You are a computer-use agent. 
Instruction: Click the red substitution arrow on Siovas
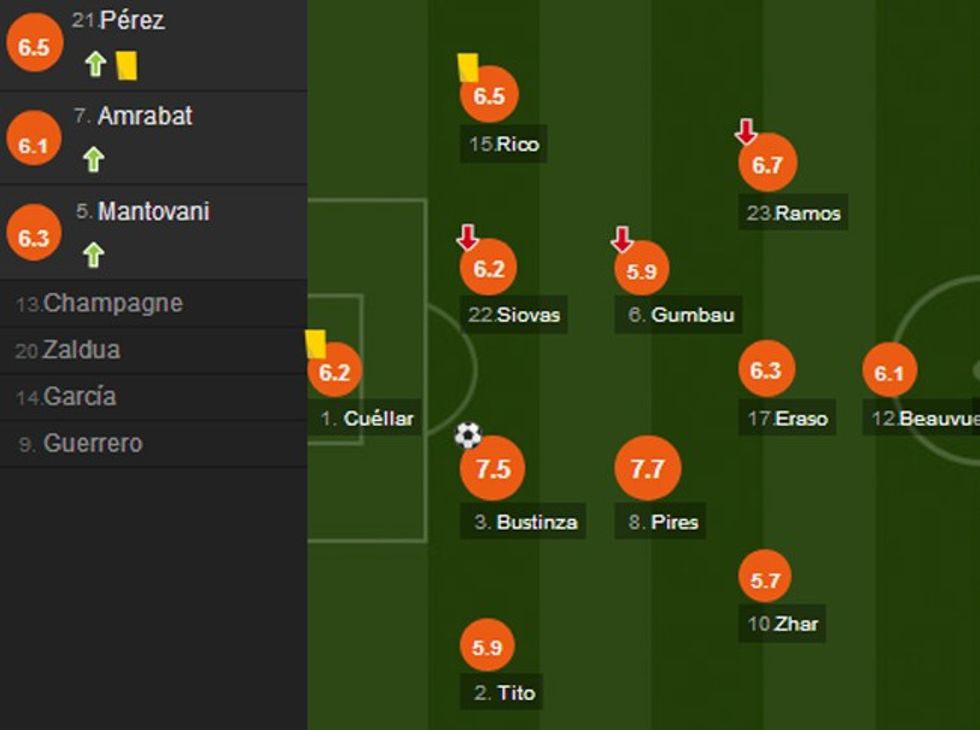tap(467, 238)
